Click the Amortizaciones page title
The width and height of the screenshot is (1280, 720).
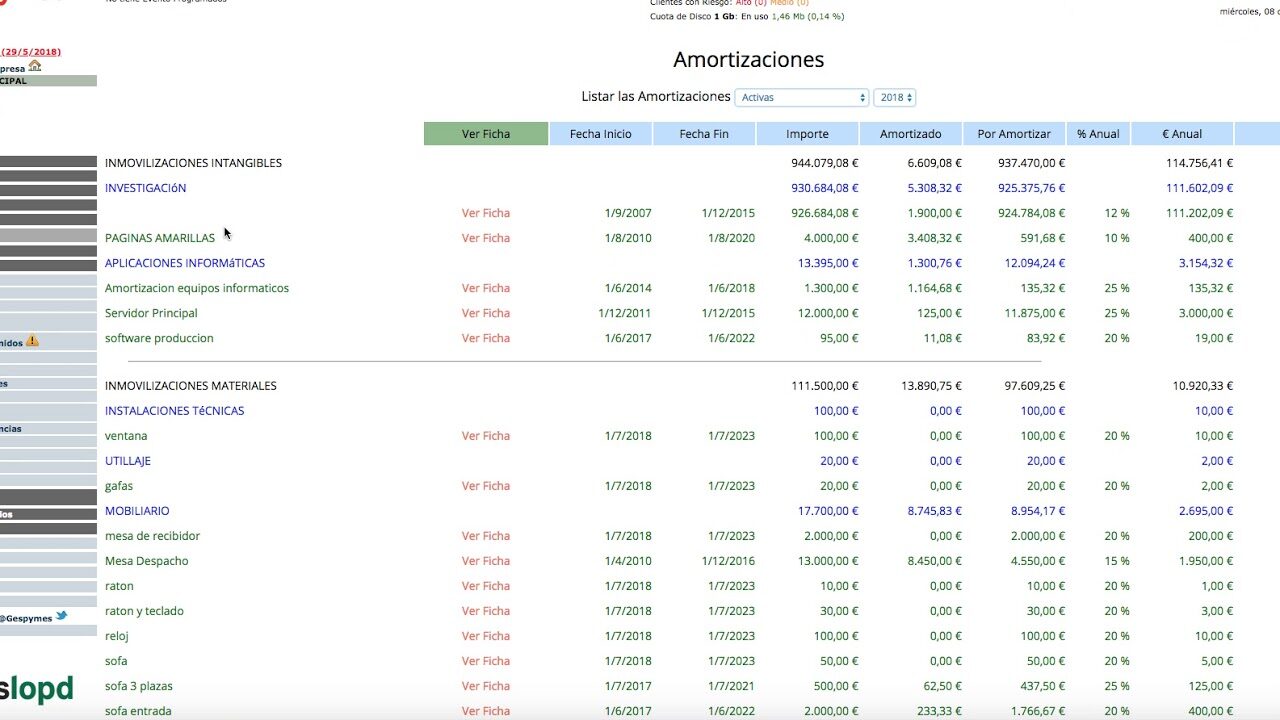point(749,60)
